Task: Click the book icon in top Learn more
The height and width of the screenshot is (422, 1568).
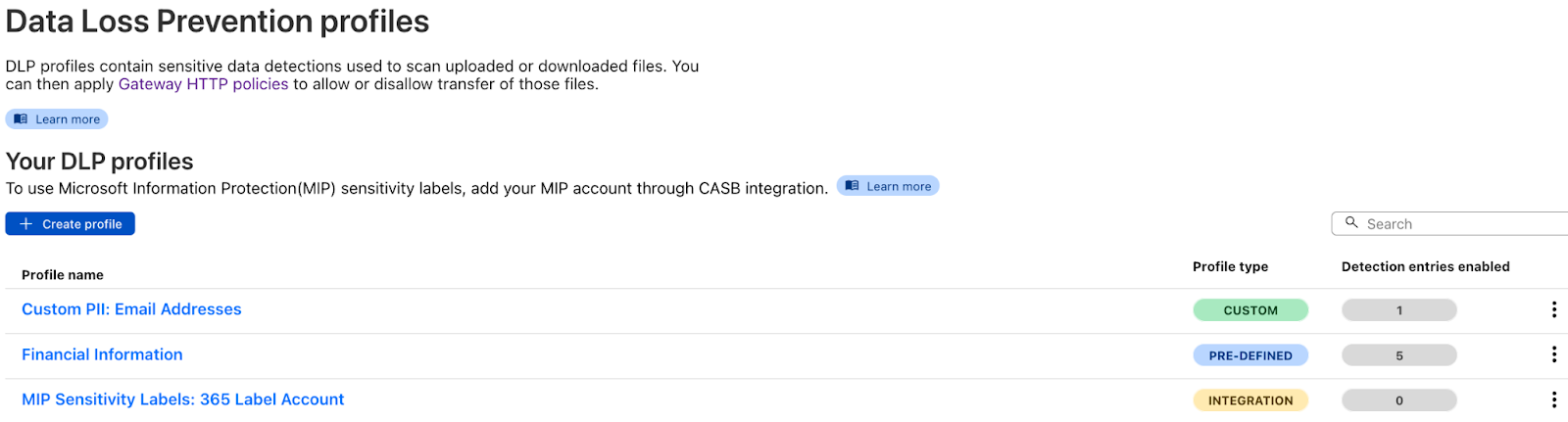Action: [21, 119]
